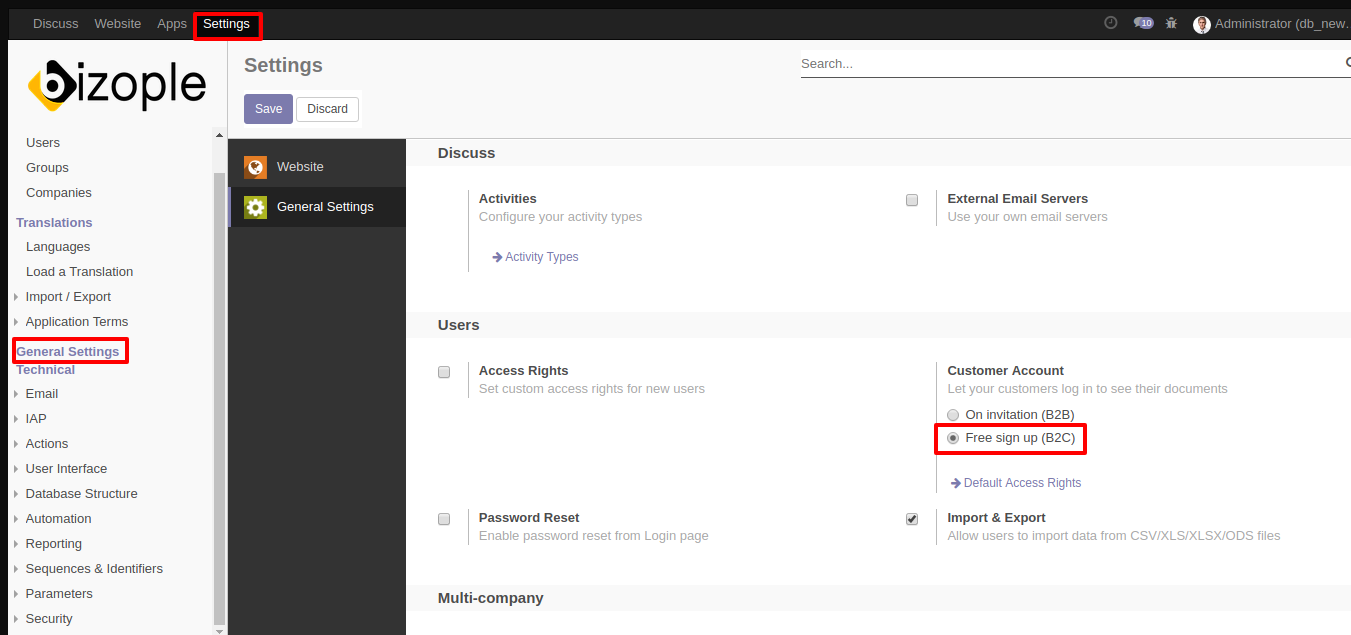Click the Website globe icon
The image size is (1351, 635).
[x=255, y=167]
